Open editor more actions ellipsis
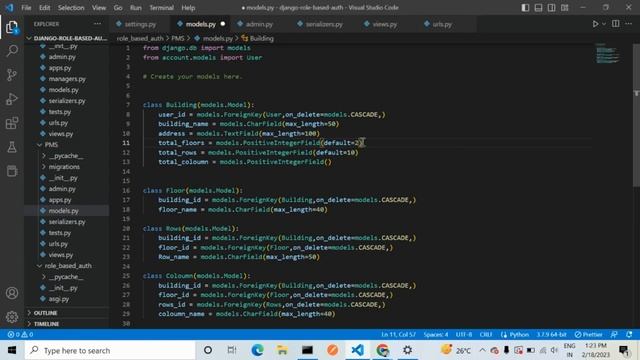640x360 pixels. pyautogui.click(x=629, y=24)
